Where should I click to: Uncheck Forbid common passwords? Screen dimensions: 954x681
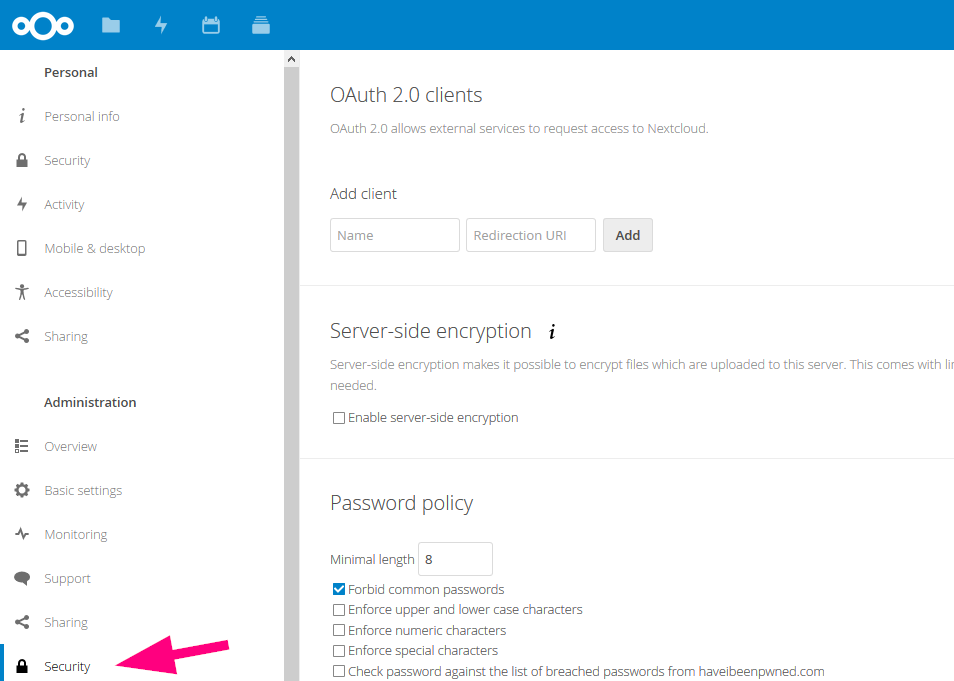pyautogui.click(x=338, y=589)
